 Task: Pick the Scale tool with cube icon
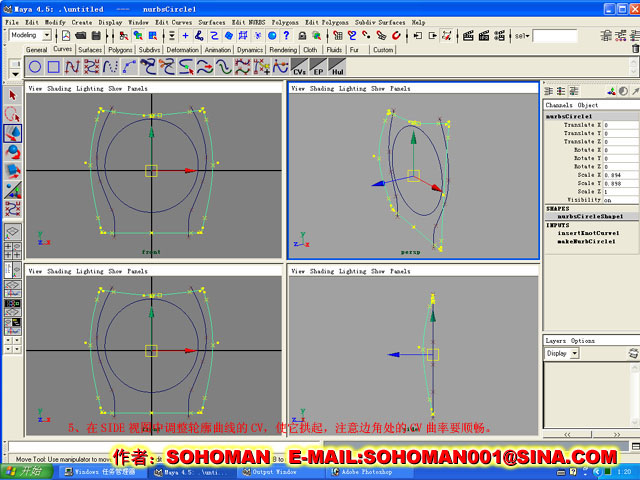click(x=12, y=171)
